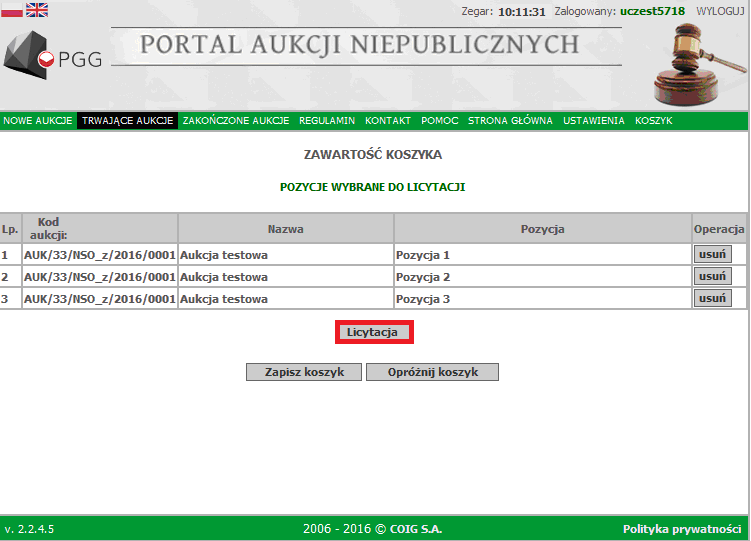751x541 pixels.
Task: Click version label v. 2.2.4.5
Action: (29, 529)
